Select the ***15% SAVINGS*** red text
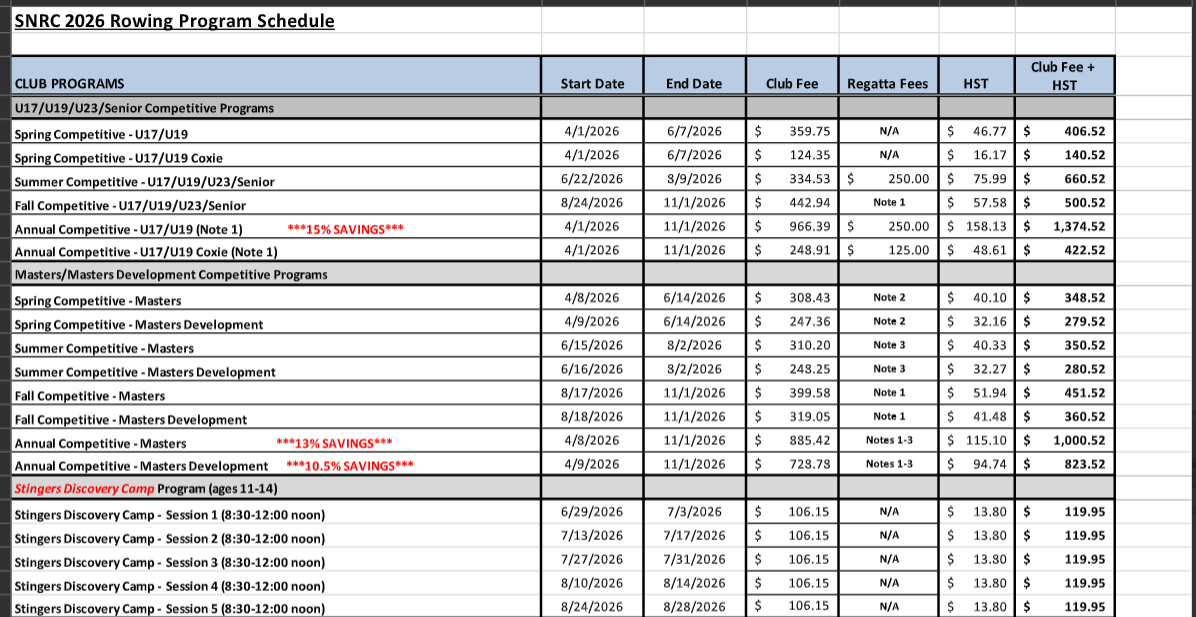The width and height of the screenshot is (1196, 617). point(345,229)
